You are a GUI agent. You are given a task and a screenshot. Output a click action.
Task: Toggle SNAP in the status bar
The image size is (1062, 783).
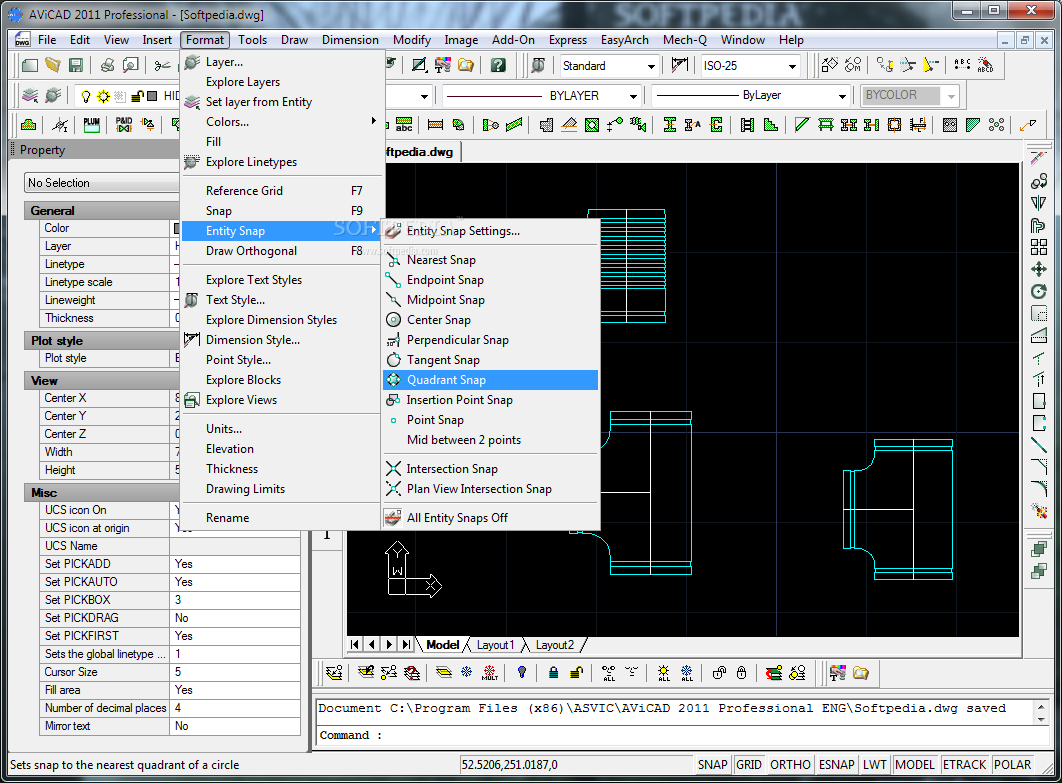tap(713, 765)
